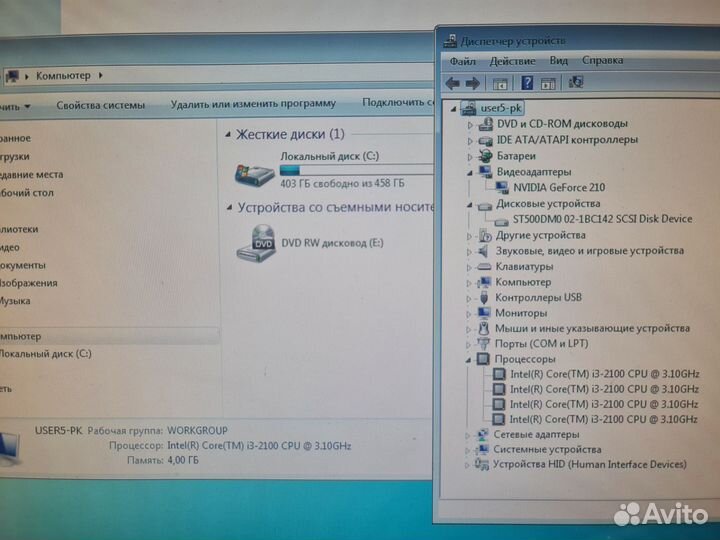Click the show/hide console tree toolbar icon
The height and width of the screenshot is (540, 720).
[x=500, y=84]
